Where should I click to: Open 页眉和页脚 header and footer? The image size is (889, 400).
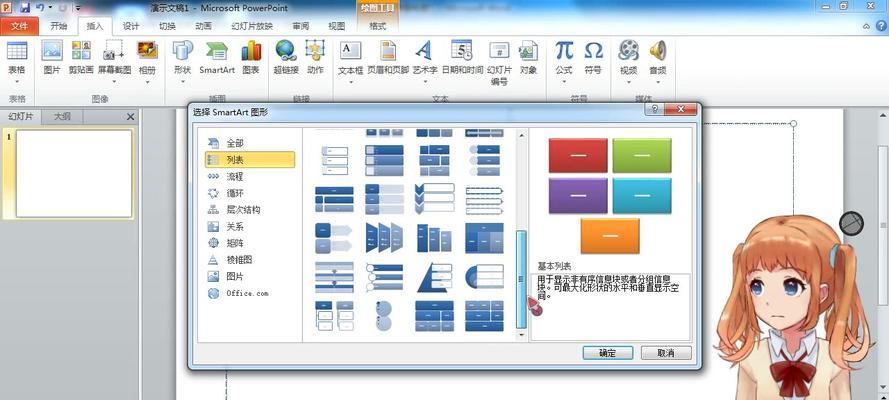tap(388, 51)
